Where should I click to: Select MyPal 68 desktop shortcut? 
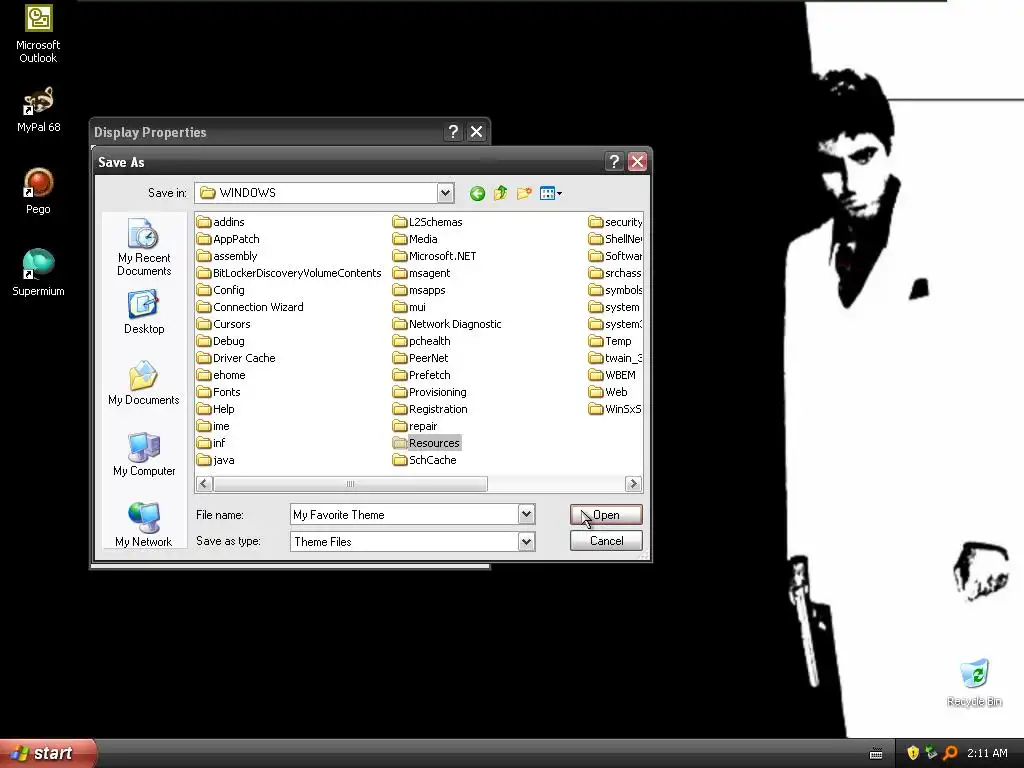(x=38, y=110)
